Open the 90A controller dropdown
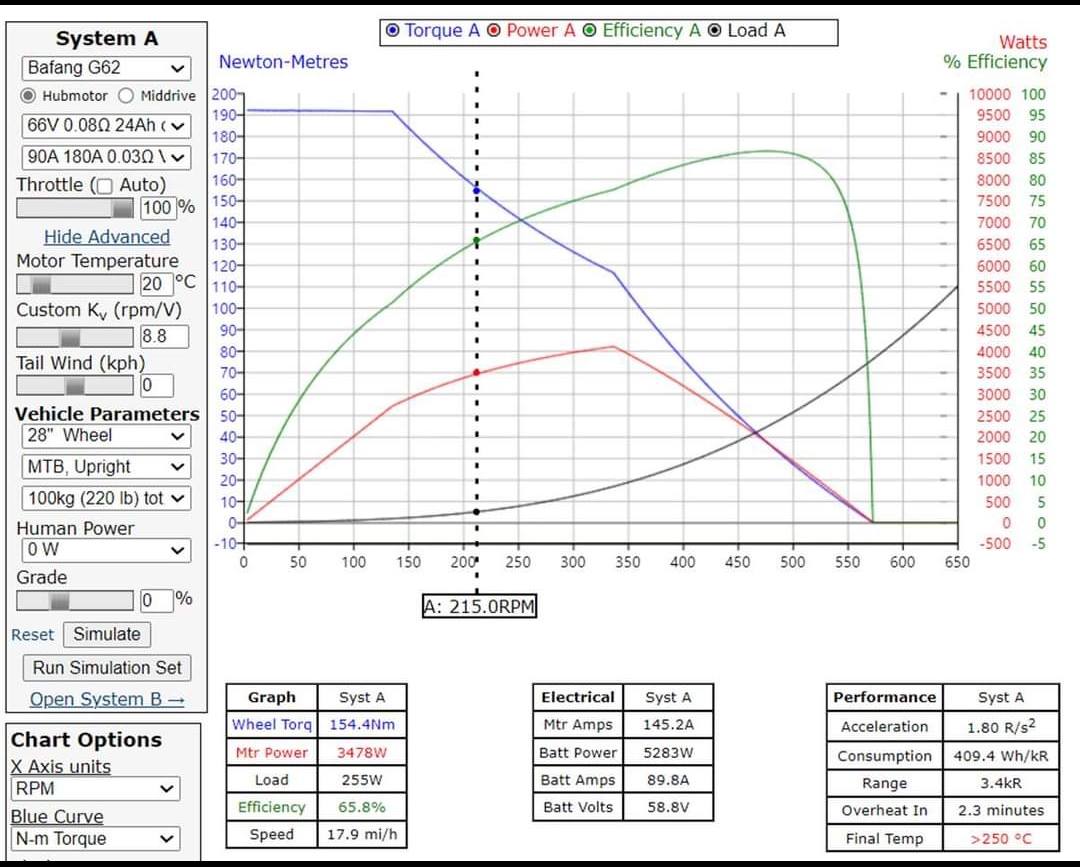 [x=106, y=157]
